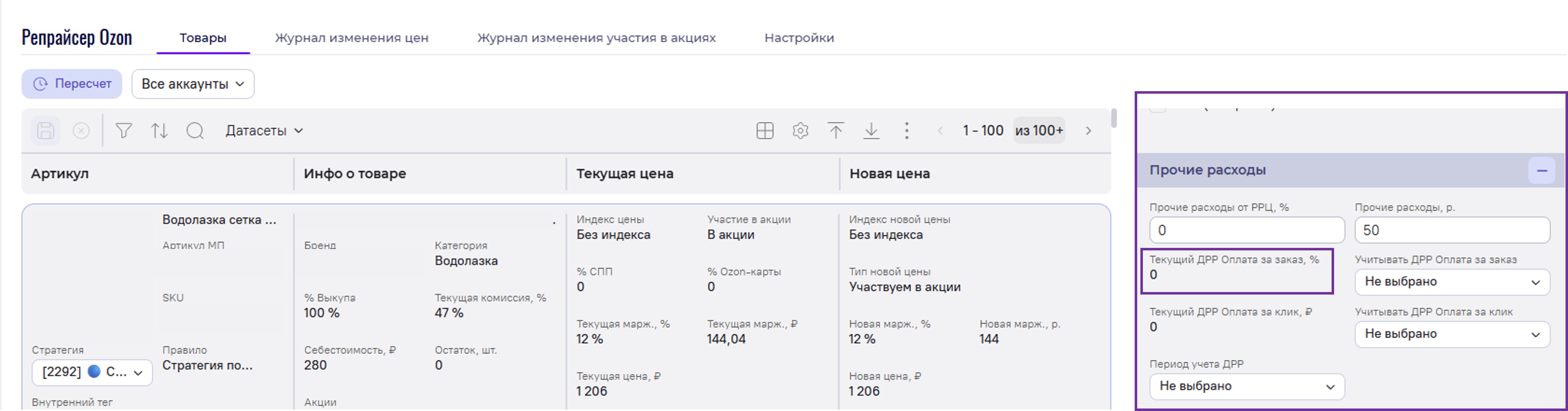Collapse the Прочие расходы section
This screenshot has width=1568, height=411.
[x=1541, y=171]
